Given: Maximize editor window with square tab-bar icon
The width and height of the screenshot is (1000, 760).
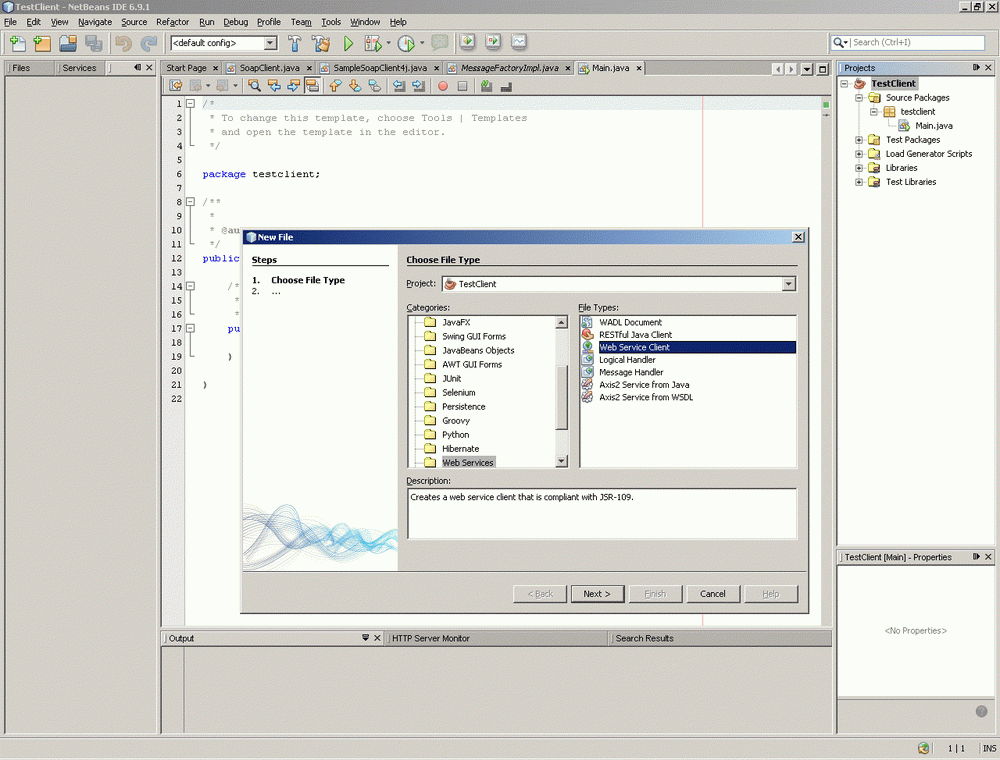Looking at the screenshot, I should point(823,69).
